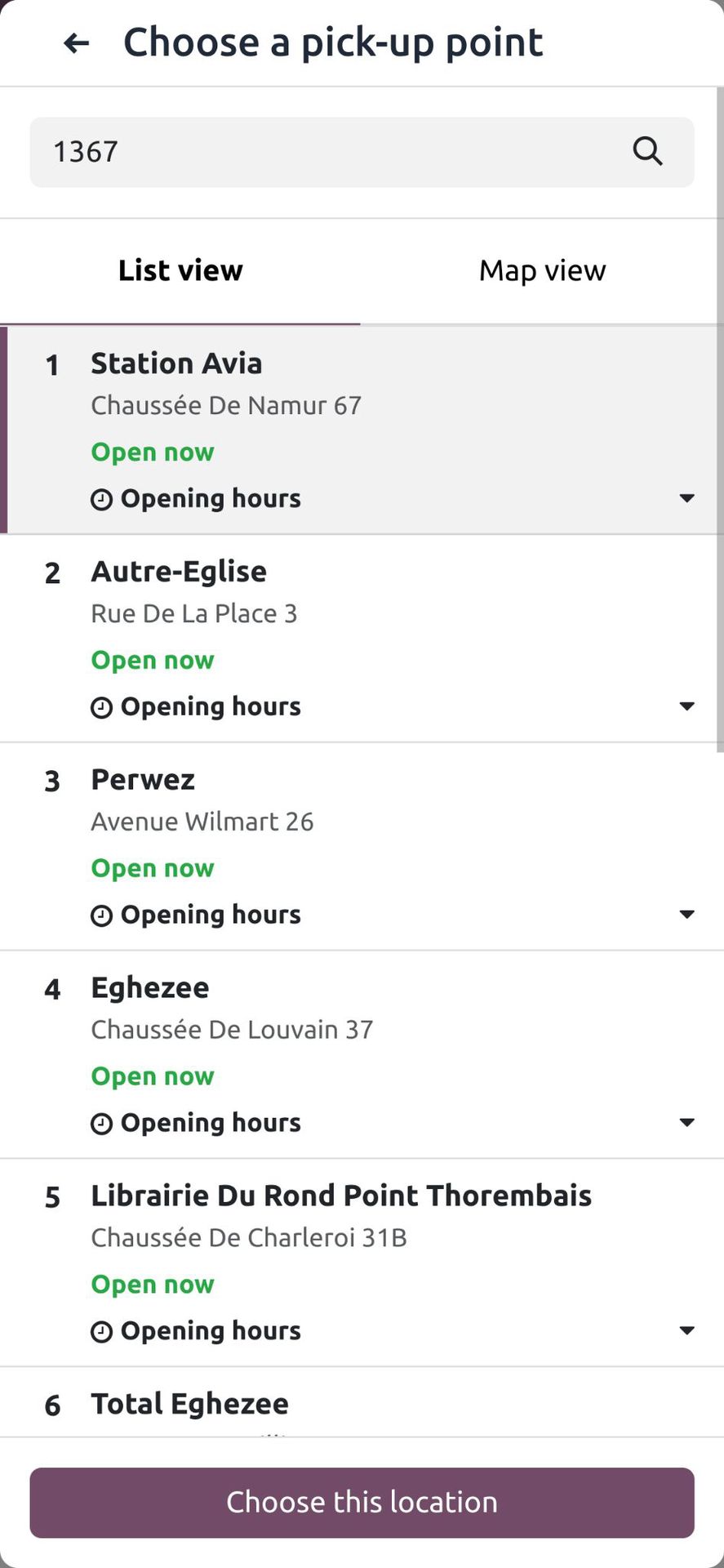Tap the search magnifier icon

(x=647, y=151)
